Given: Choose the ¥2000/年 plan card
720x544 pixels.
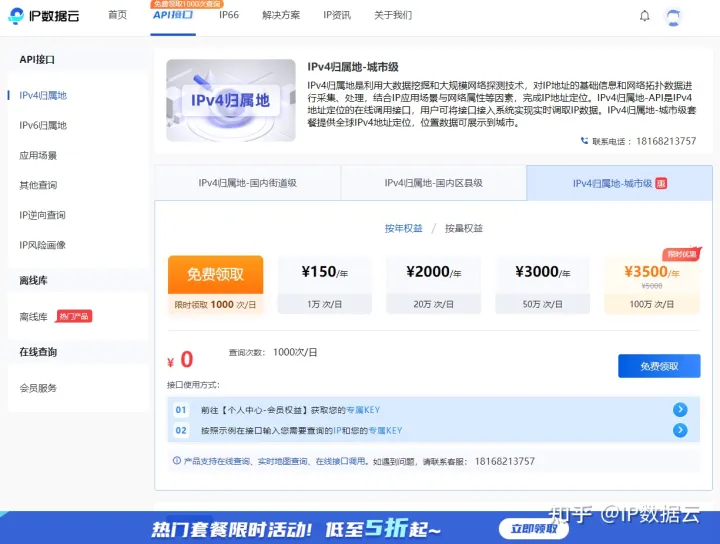Looking at the screenshot, I should [x=433, y=285].
